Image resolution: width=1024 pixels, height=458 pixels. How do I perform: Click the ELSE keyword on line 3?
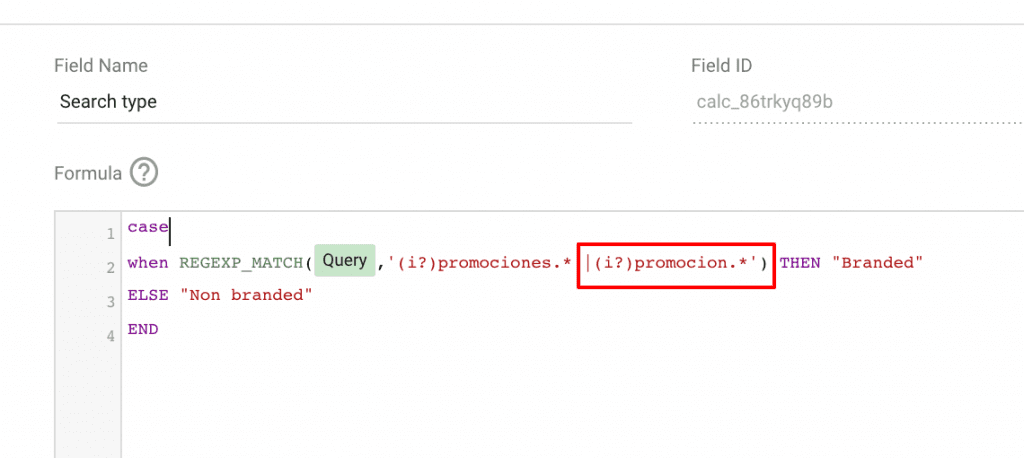[148, 295]
